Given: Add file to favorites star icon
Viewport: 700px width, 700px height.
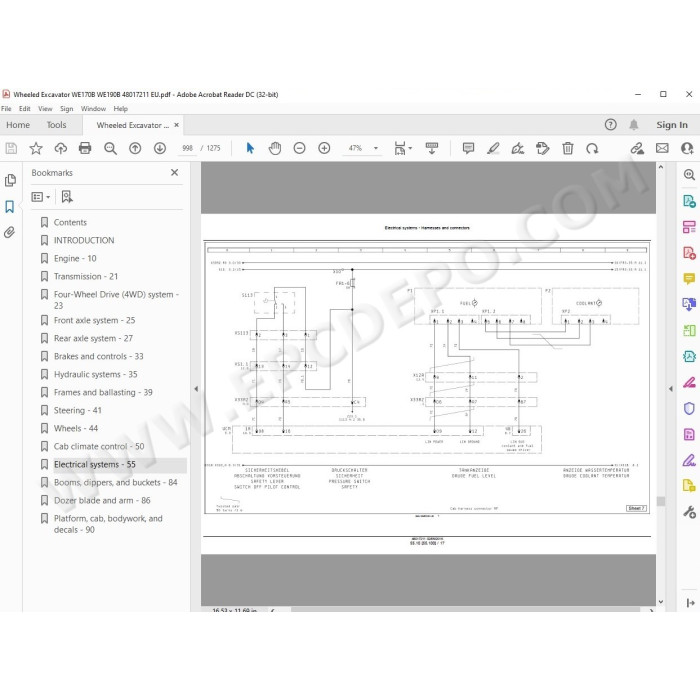Looking at the screenshot, I should coord(36,148).
